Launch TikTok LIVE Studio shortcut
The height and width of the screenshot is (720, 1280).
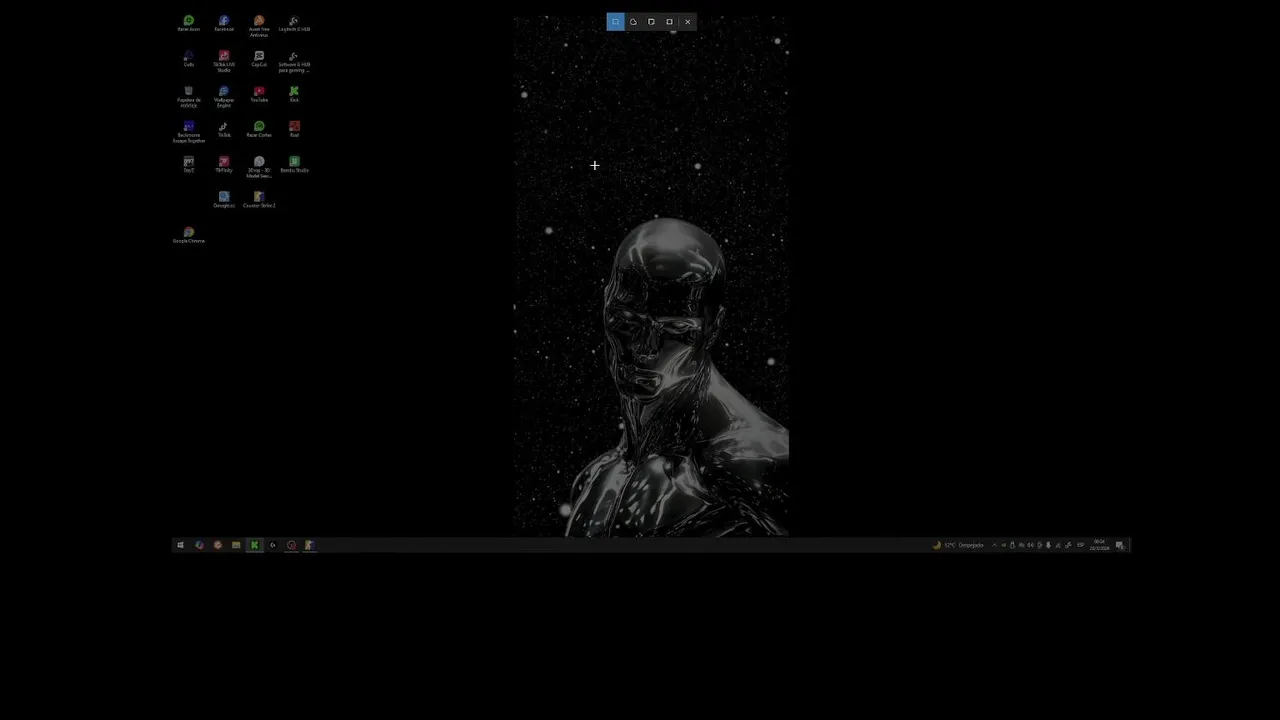pos(224,61)
